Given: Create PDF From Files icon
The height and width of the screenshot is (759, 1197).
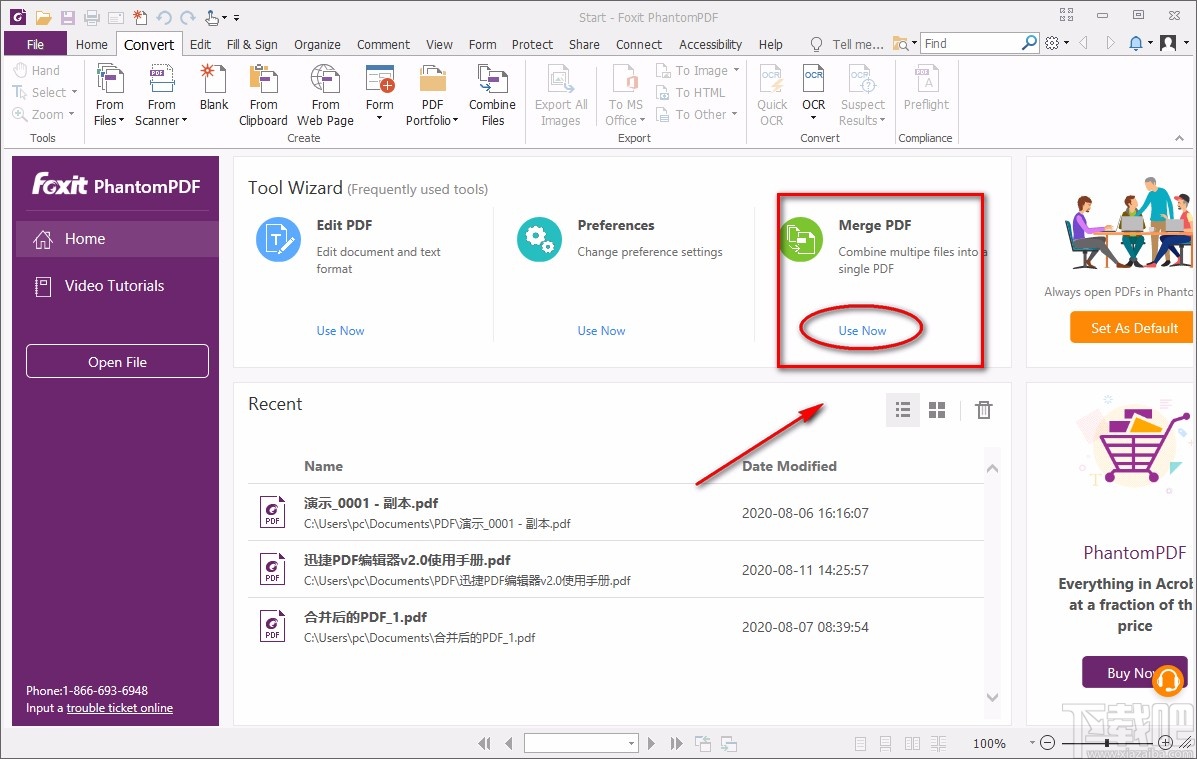Looking at the screenshot, I should (x=110, y=79).
